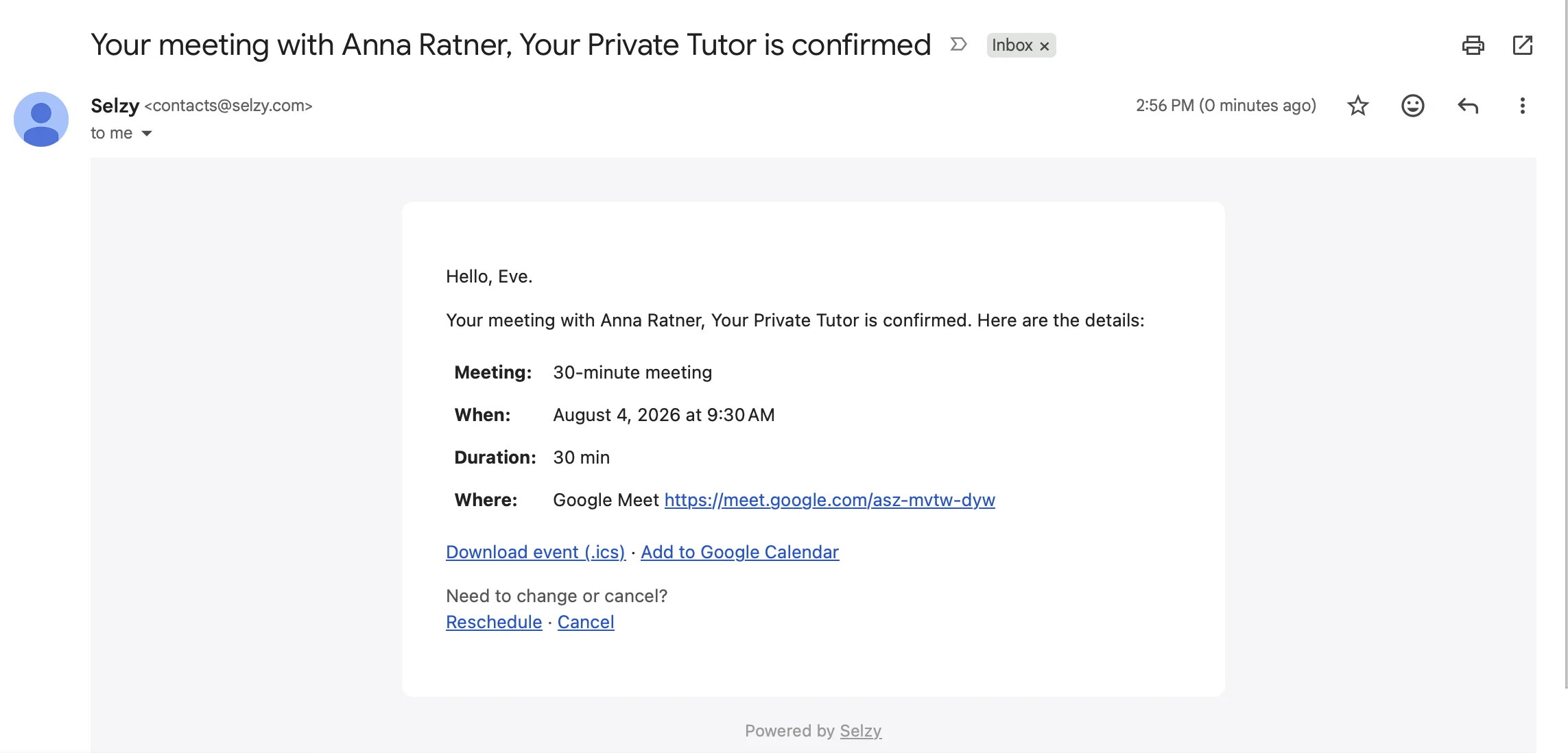1568x753 pixels.
Task: Open the three-dot More options menu
Action: pos(1522,106)
